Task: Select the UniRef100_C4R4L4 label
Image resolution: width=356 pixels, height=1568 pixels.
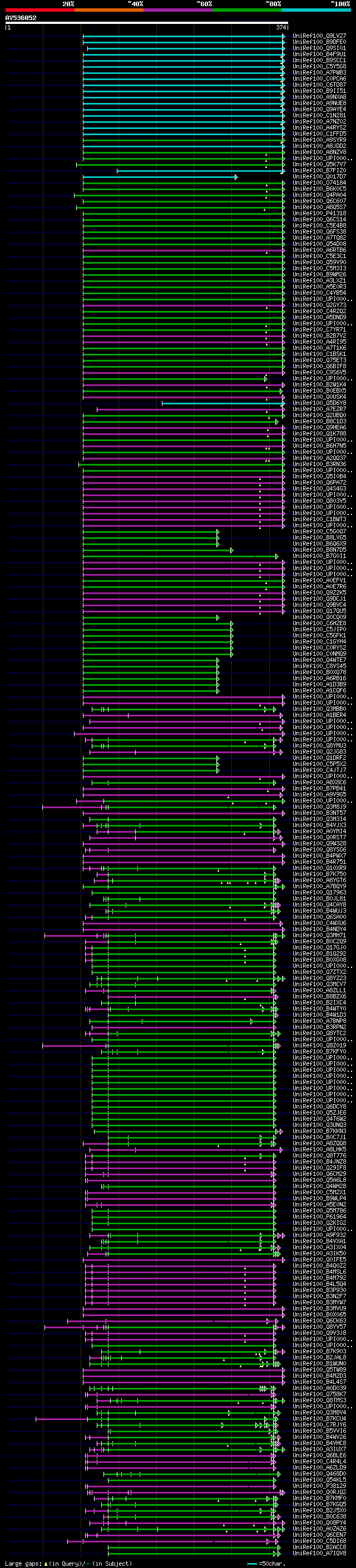Action: pyautogui.click(x=319, y=1461)
